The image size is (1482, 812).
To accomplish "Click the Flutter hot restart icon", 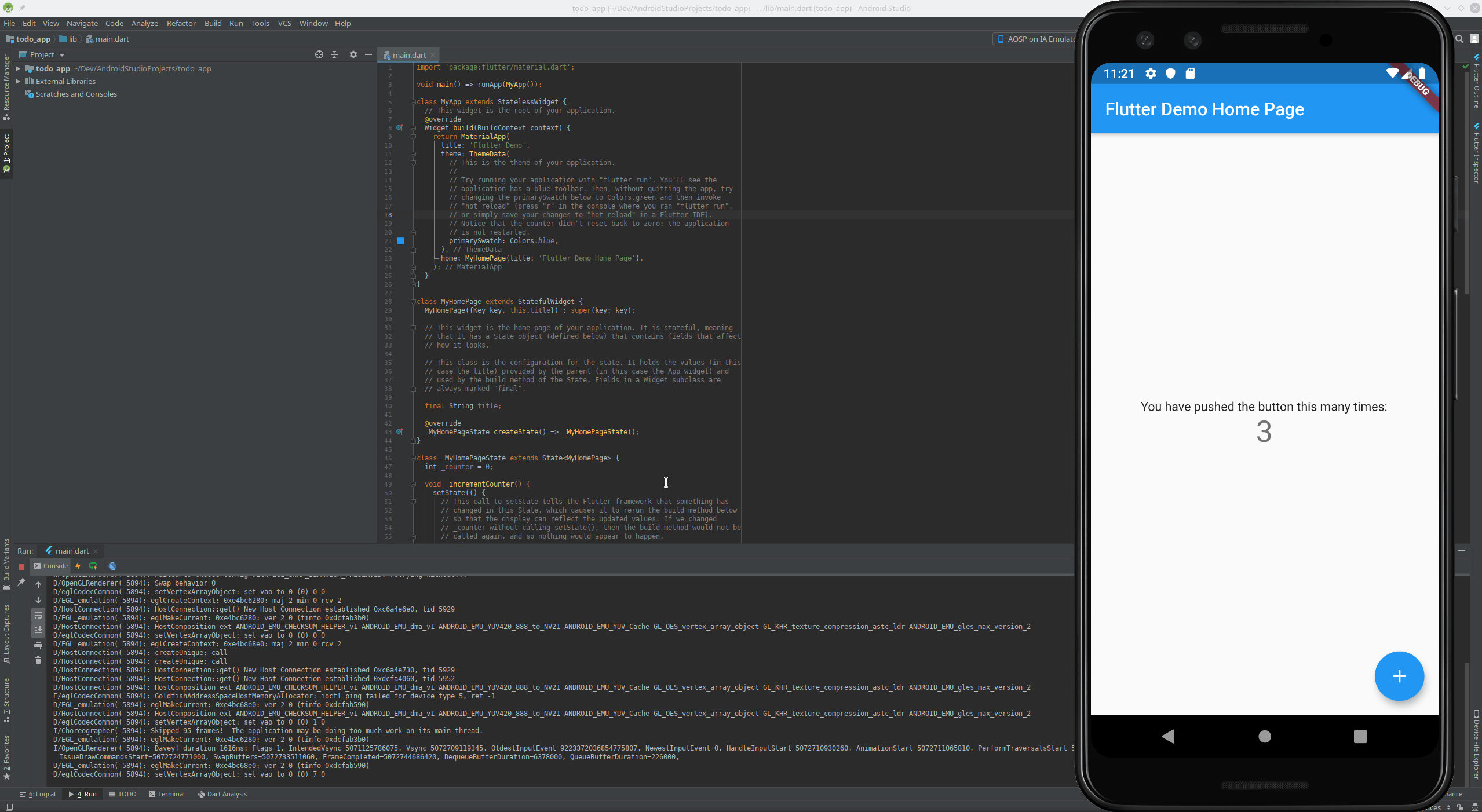I will tap(93, 566).
